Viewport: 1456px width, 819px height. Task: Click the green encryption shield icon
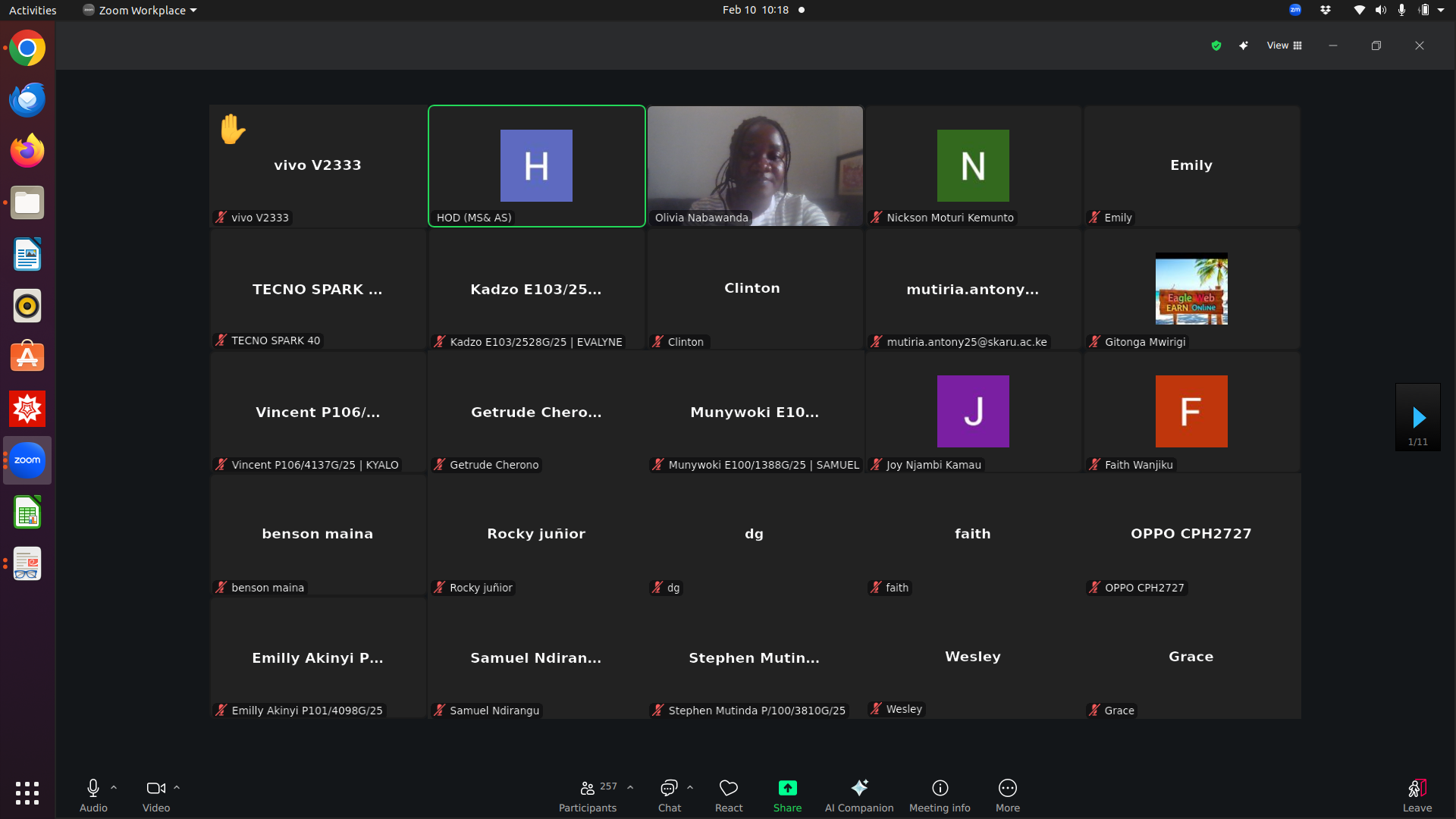click(x=1216, y=45)
